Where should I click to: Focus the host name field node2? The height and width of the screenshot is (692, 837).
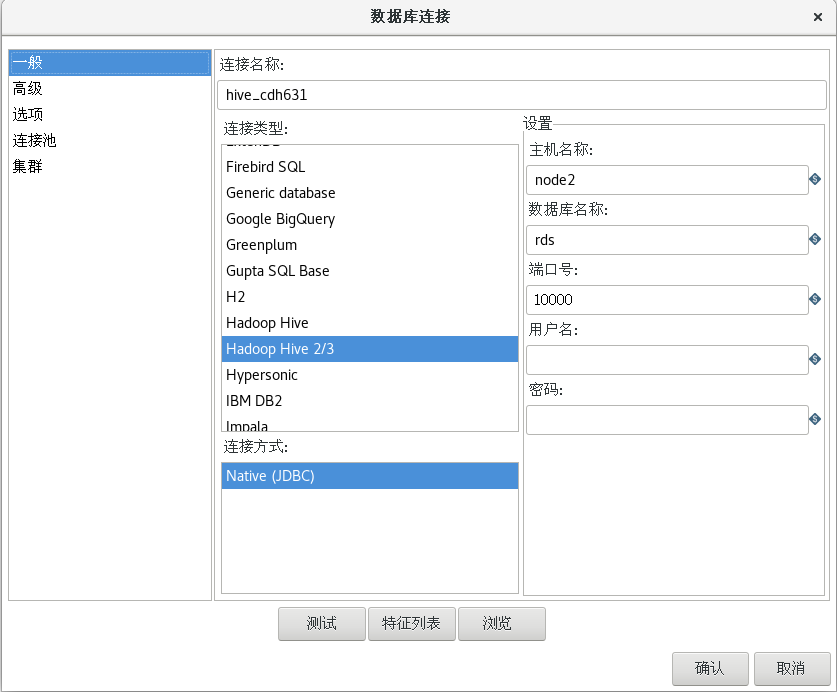pos(667,180)
